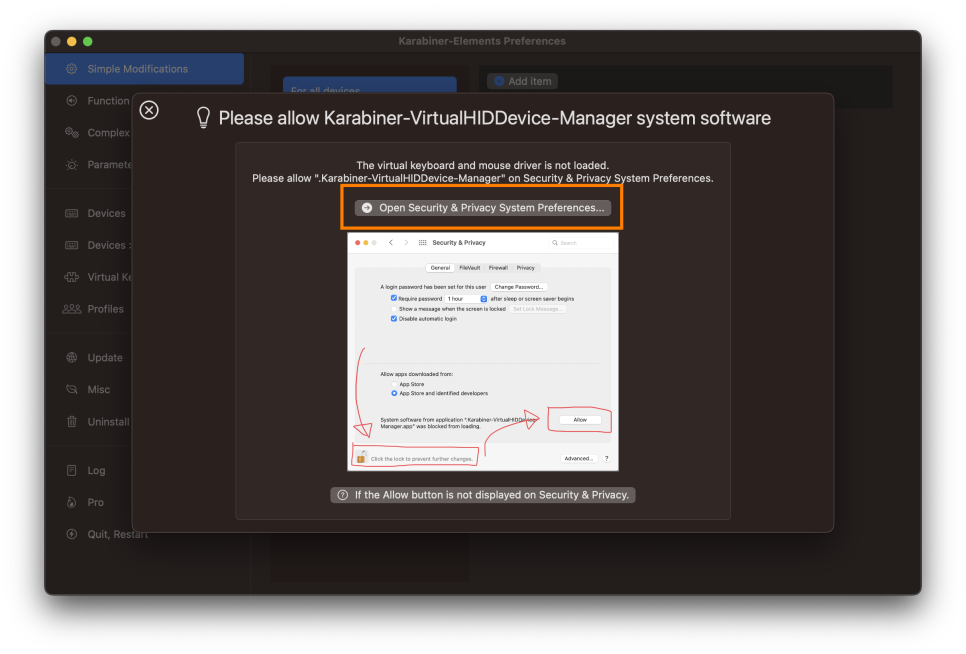Image resolution: width=966 pixels, height=654 pixels.
Task: Click the Virtual Keyboard puzzle piece icon
Action: click(x=71, y=277)
